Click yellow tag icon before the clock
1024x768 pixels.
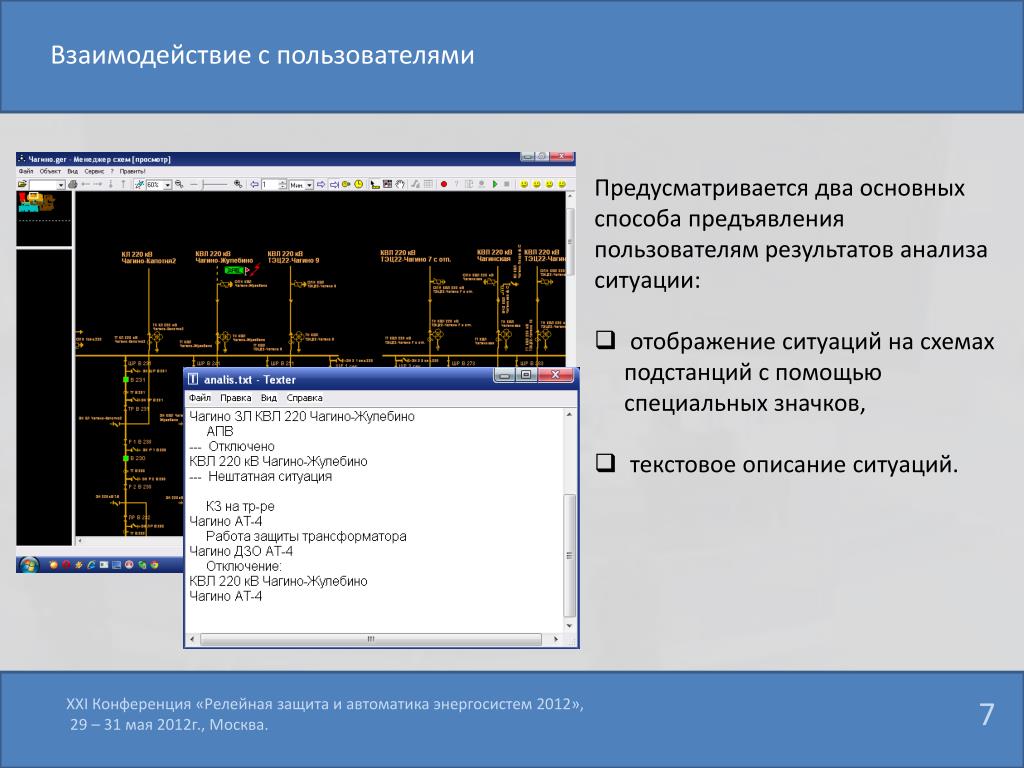click(x=346, y=184)
